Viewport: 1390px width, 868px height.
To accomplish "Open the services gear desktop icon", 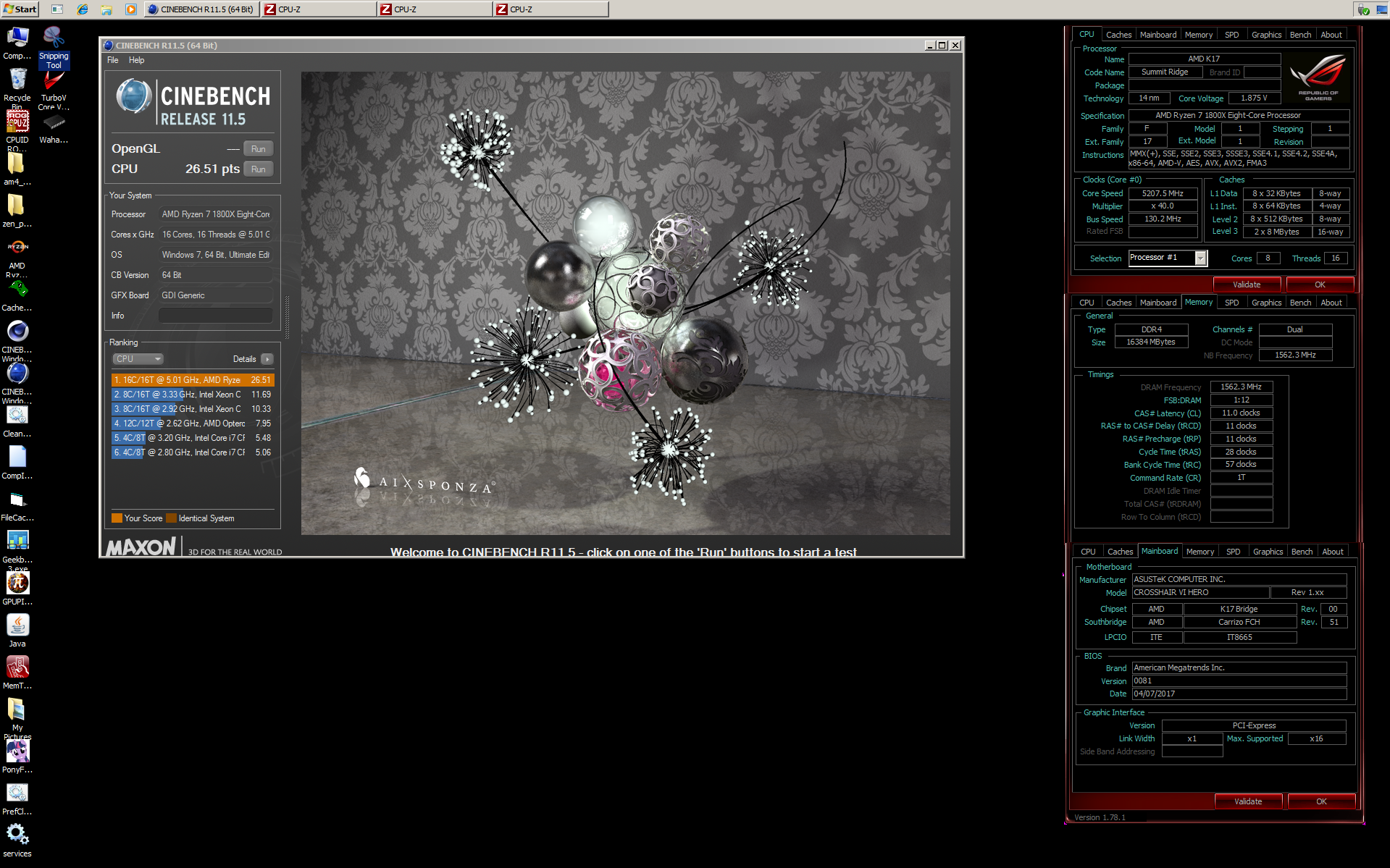I will point(17,841).
